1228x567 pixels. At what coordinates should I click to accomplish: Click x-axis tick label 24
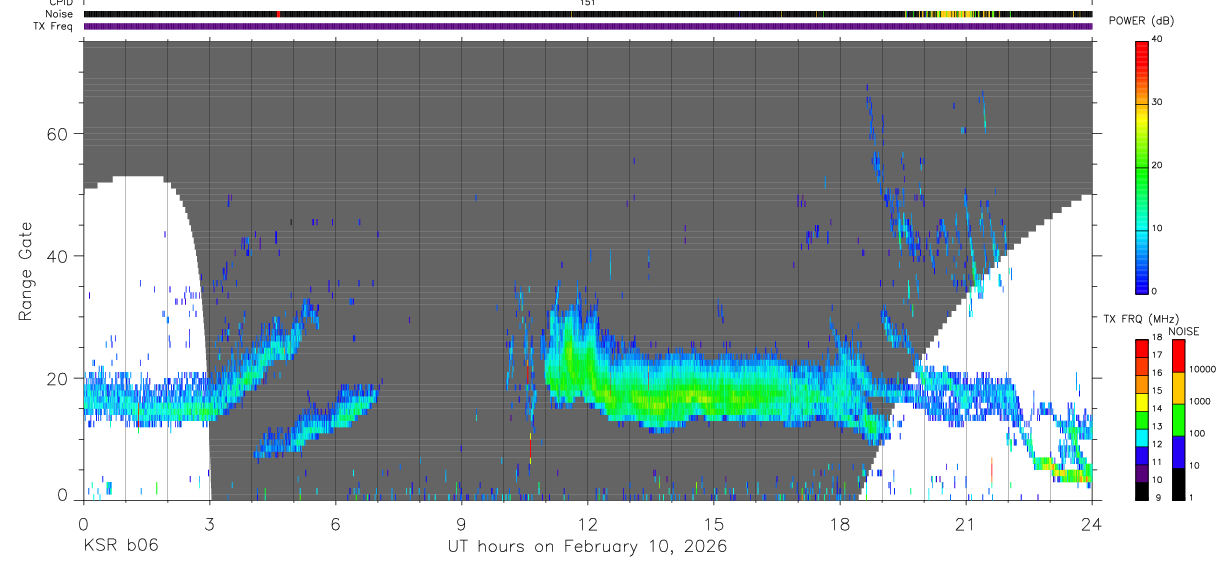(1092, 523)
